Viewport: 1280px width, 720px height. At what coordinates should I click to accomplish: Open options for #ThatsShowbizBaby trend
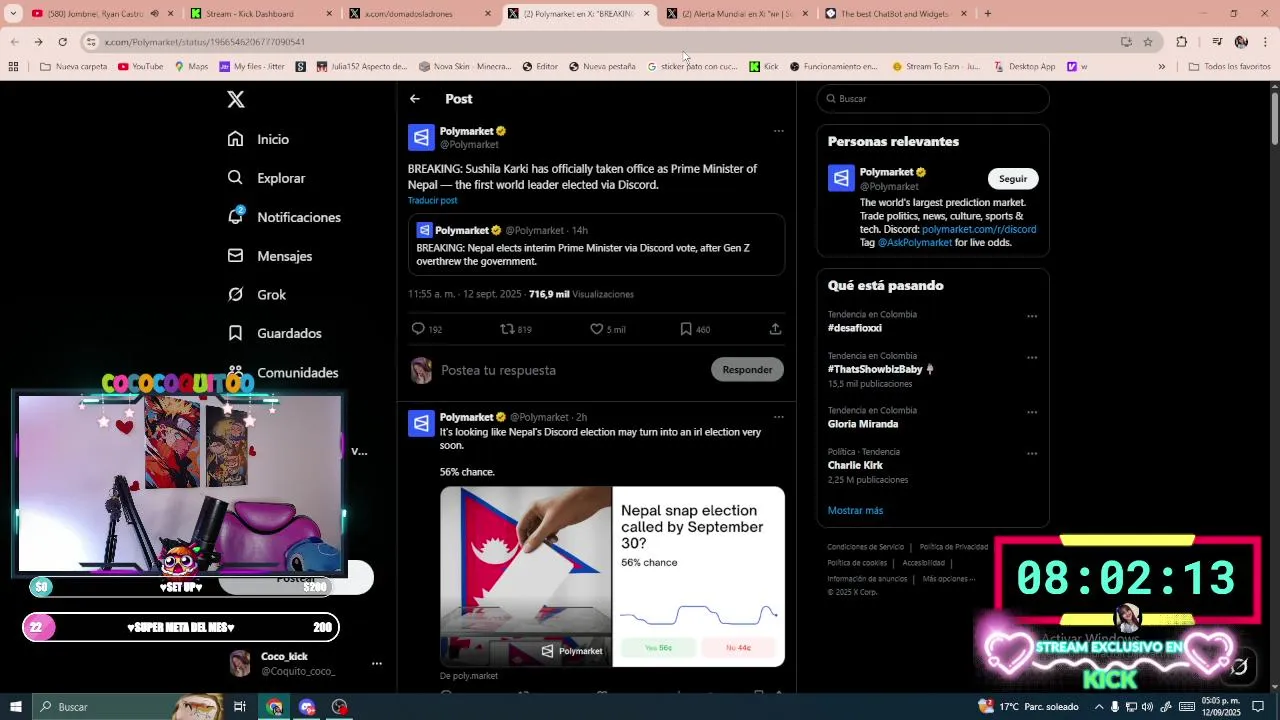(1032, 357)
